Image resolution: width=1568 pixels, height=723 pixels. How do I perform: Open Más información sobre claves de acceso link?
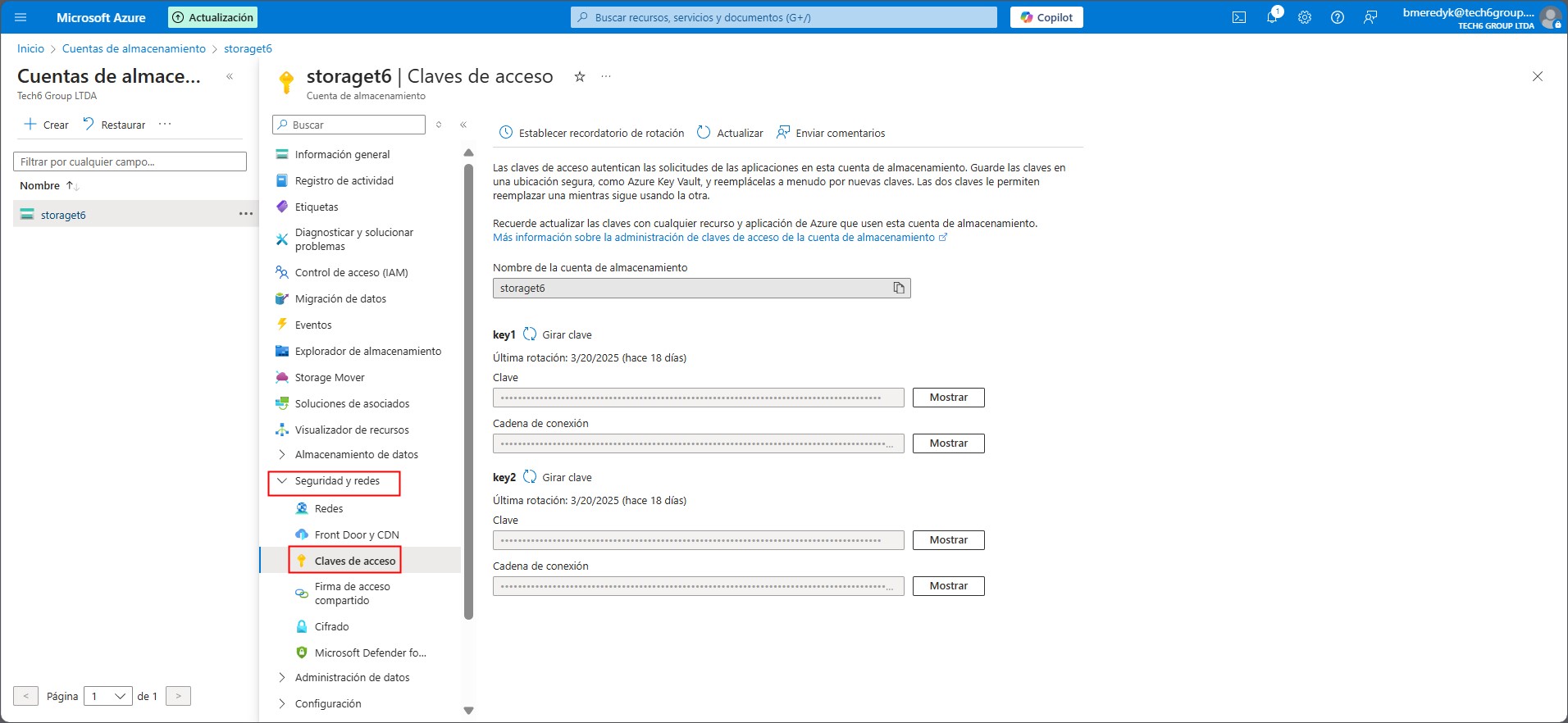tap(720, 238)
